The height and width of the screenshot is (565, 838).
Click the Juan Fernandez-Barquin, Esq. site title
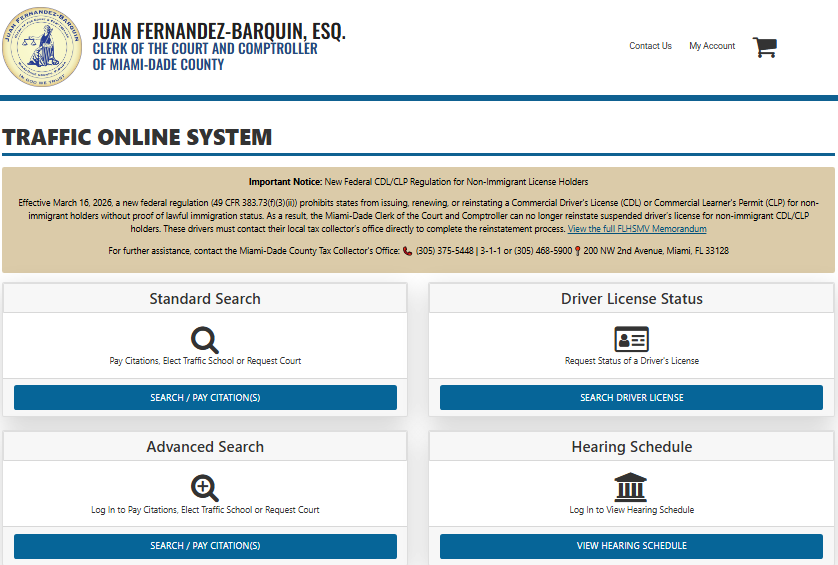(219, 31)
